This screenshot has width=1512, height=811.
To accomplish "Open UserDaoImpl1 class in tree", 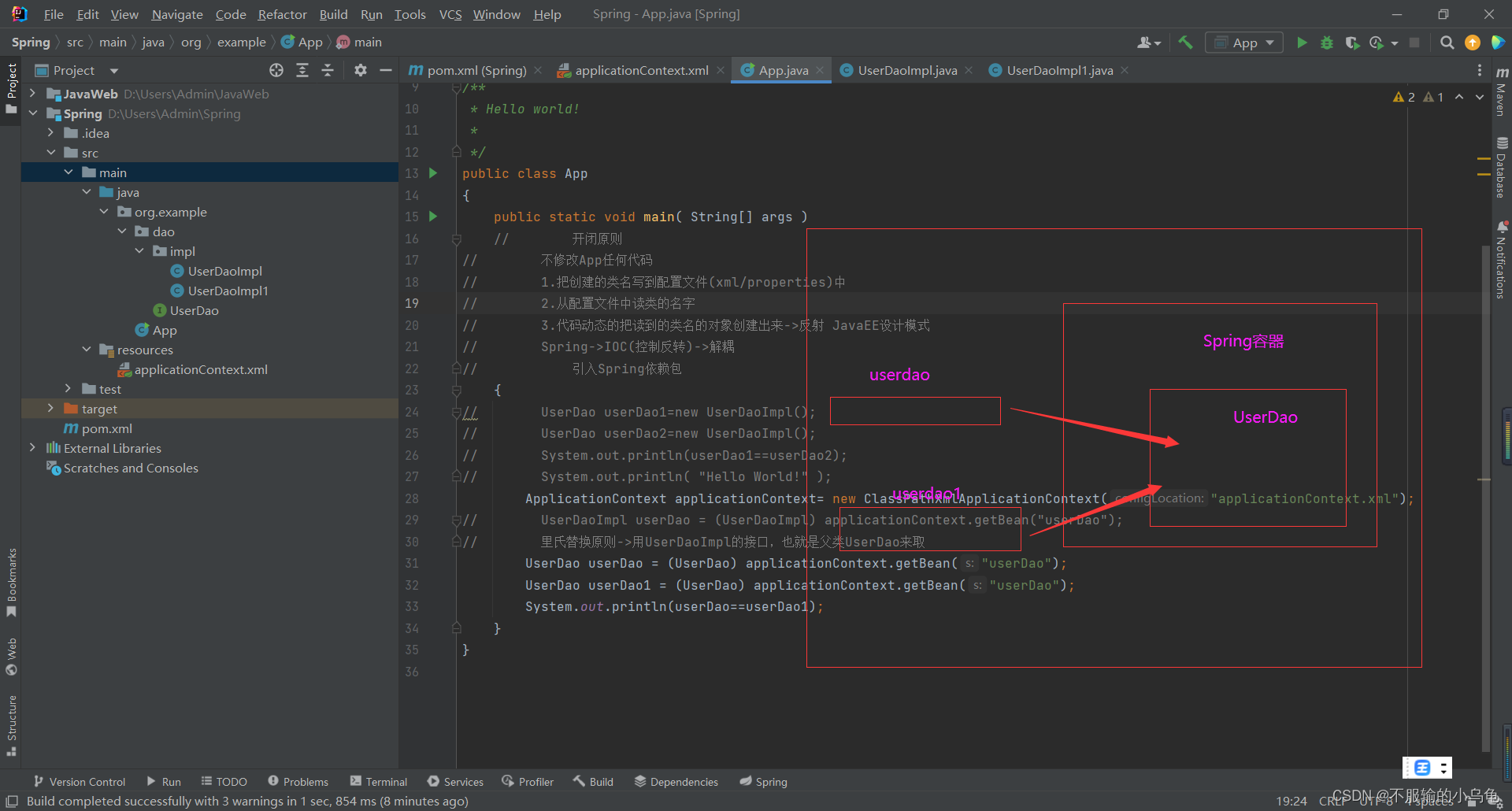I will tap(228, 291).
